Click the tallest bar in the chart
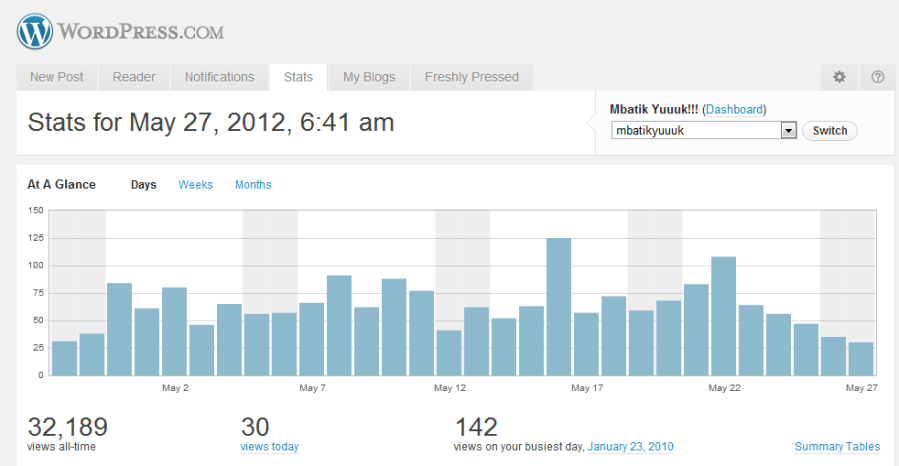Screen dimensions: 899x466 click(x=558, y=306)
